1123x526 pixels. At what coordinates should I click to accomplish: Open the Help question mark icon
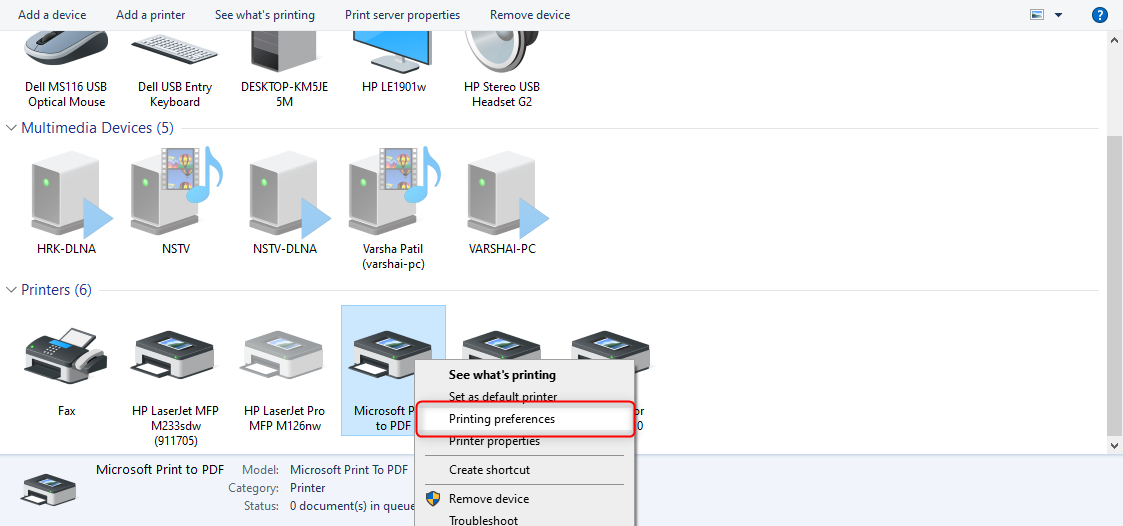point(1099,15)
